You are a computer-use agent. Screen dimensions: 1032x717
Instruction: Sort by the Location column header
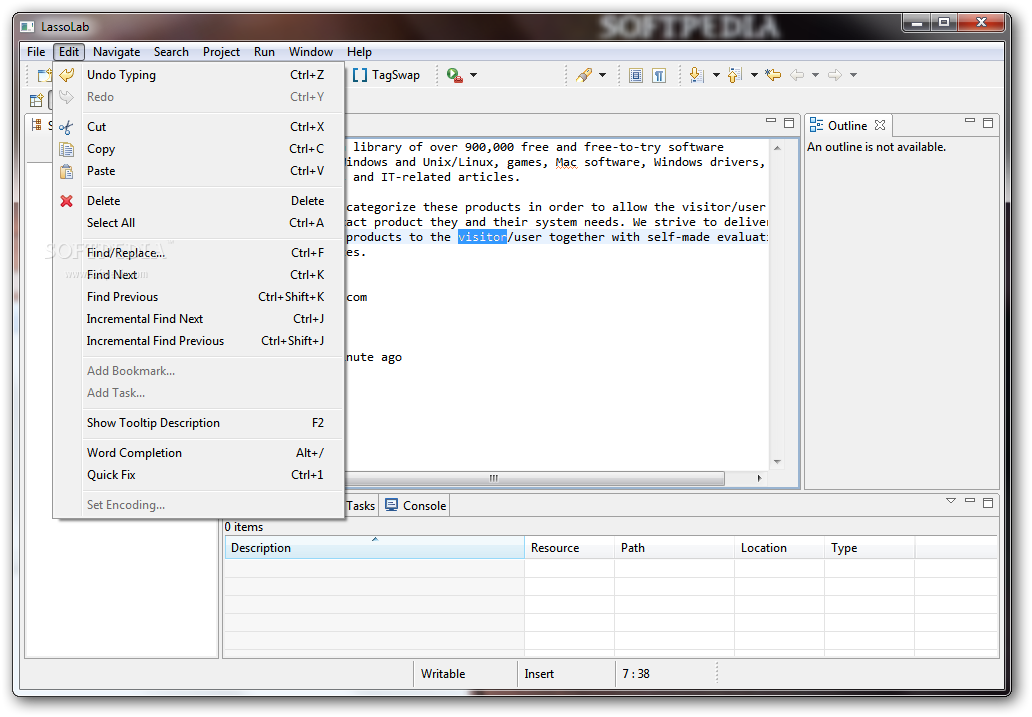779,548
